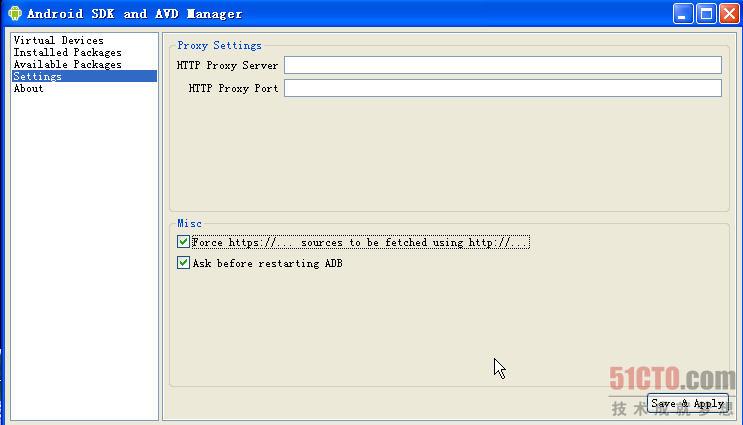Click the HTTP Proxy Server field
Screen dimensions: 743x425
click(503, 65)
